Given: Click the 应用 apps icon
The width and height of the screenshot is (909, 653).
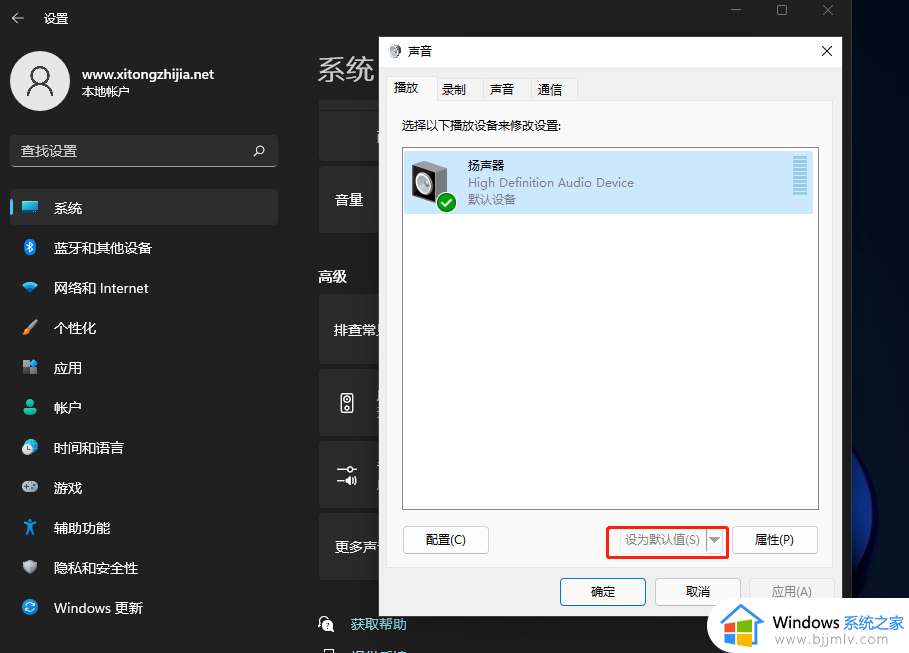Looking at the screenshot, I should (30, 367).
